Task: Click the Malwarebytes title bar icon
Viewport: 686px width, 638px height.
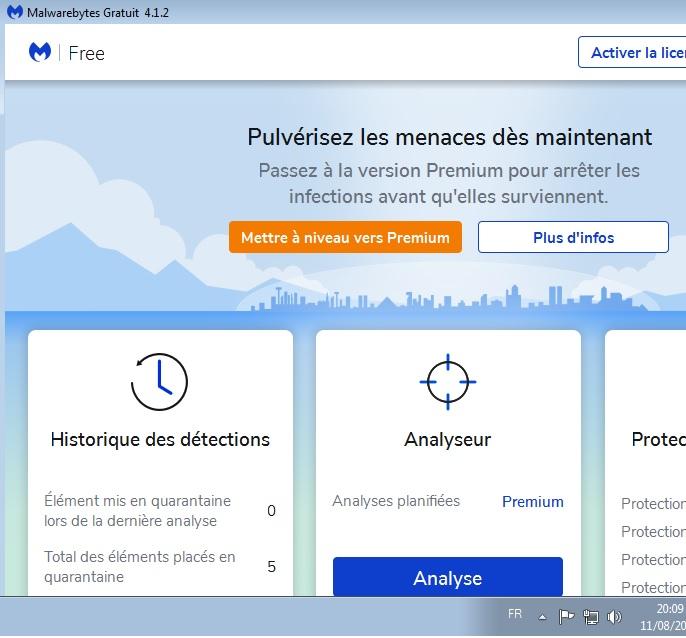Action: [x=15, y=12]
